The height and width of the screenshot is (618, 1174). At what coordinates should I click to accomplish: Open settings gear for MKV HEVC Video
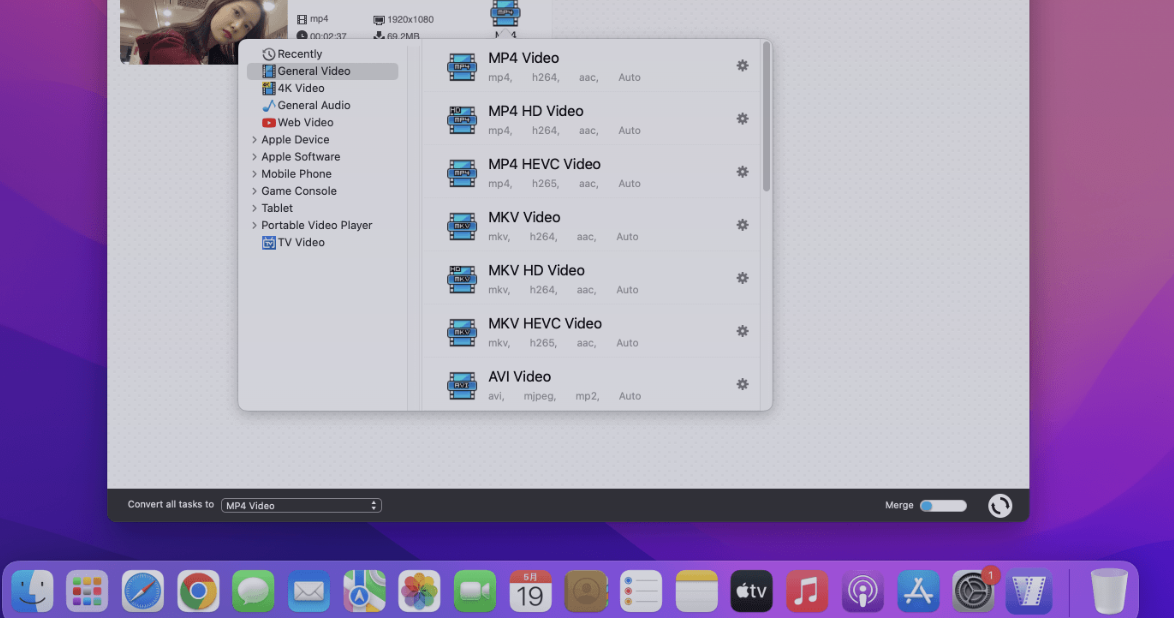742,332
